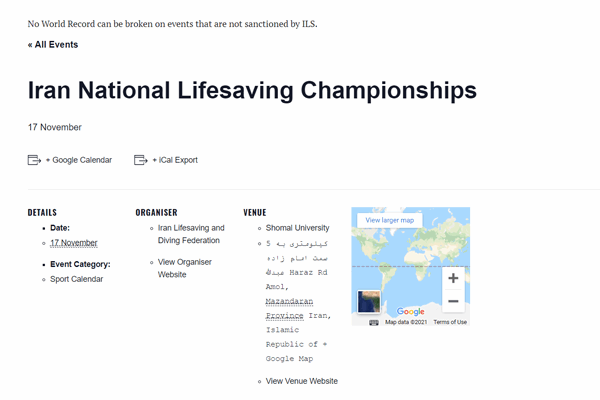Switch map to satellite imagery thumbnail
This screenshot has width=600, height=400.
pyautogui.click(x=368, y=302)
